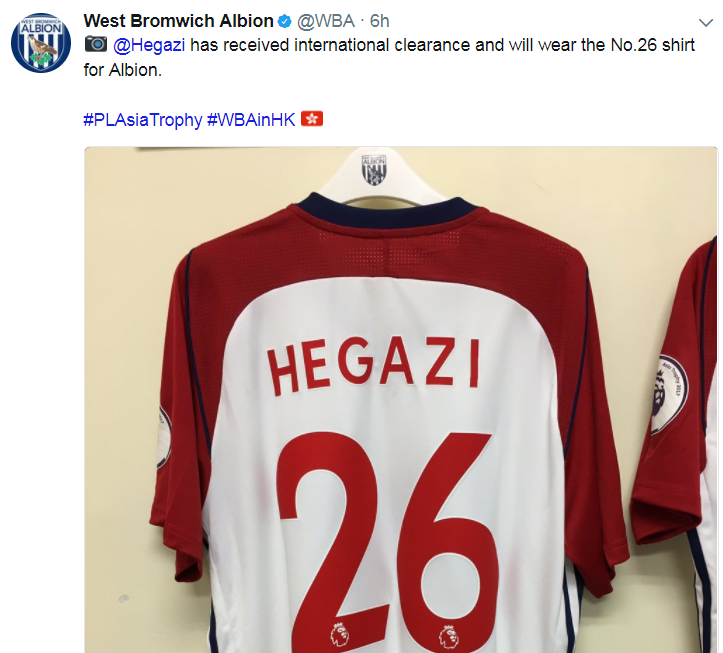Click the Asia Trophy sleeve badge on right shirt

670,394
